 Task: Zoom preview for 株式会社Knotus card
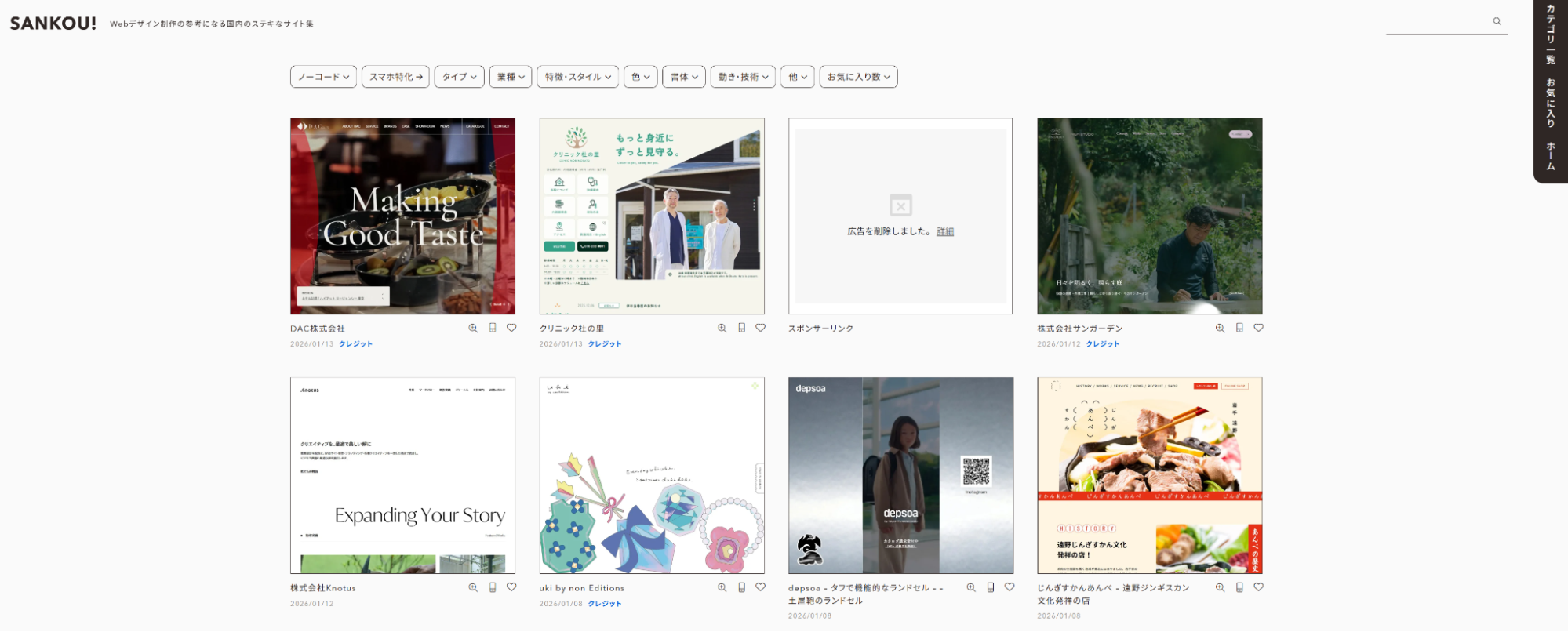pyautogui.click(x=473, y=587)
